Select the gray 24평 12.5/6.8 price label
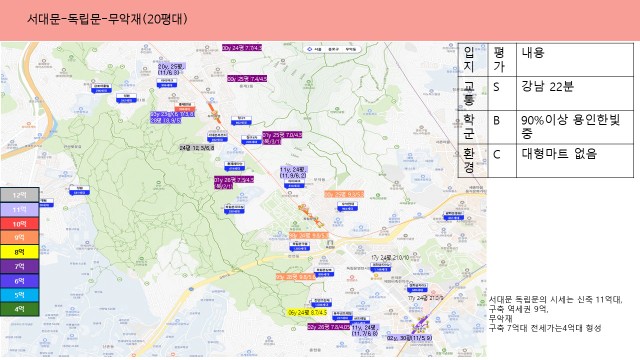The width and height of the screenshot is (640, 360). (196, 148)
